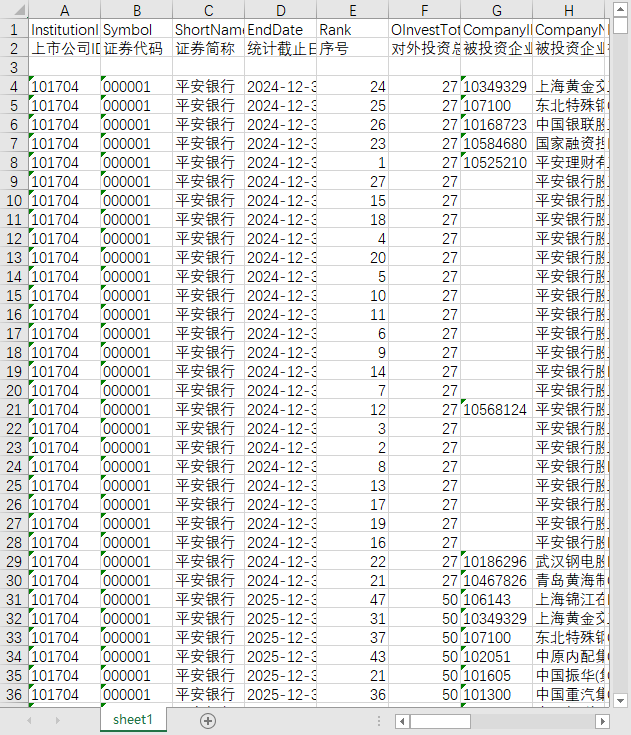Select company ID cell 101605
The image size is (631, 735).
pos(496,675)
